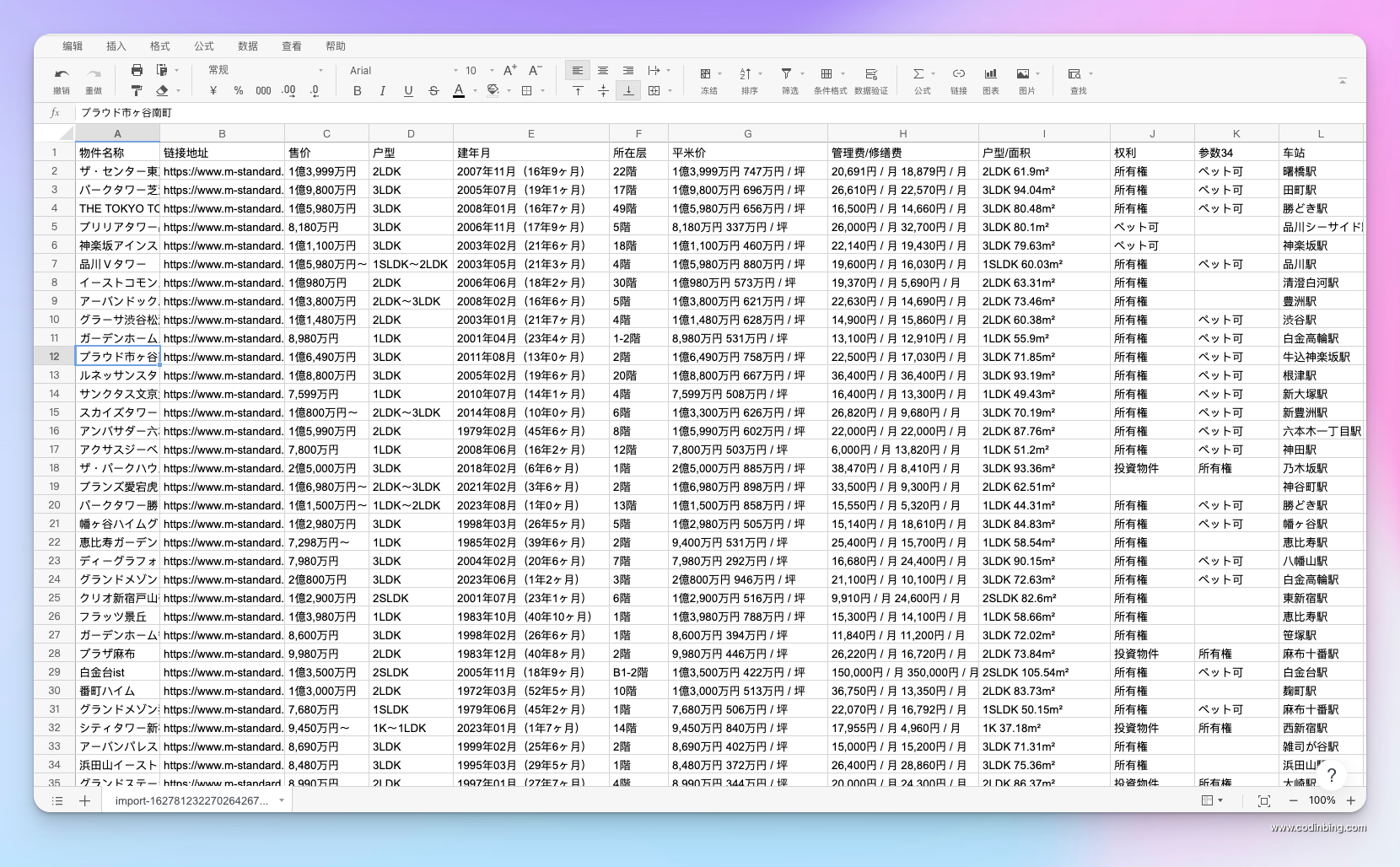Viewport: 1400px width, 867px height.
Task: Add a new sheet
Action: pyautogui.click(x=84, y=800)
